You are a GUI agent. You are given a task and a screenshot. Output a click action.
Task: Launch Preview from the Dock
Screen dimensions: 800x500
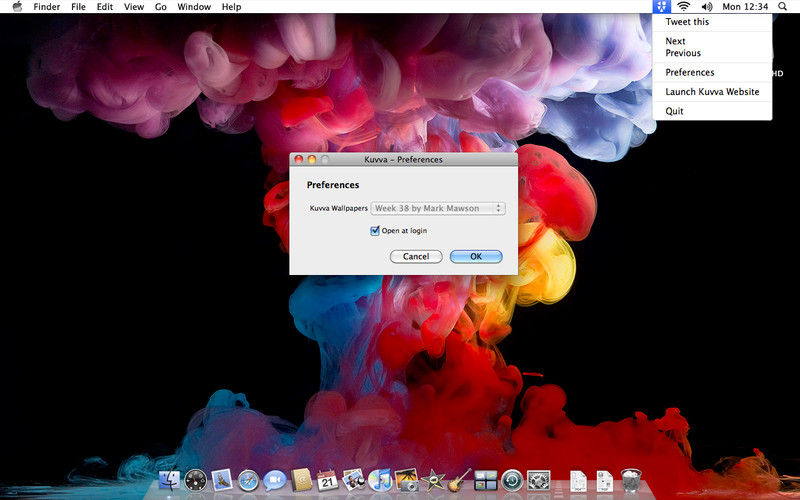(x=354, y=480)
